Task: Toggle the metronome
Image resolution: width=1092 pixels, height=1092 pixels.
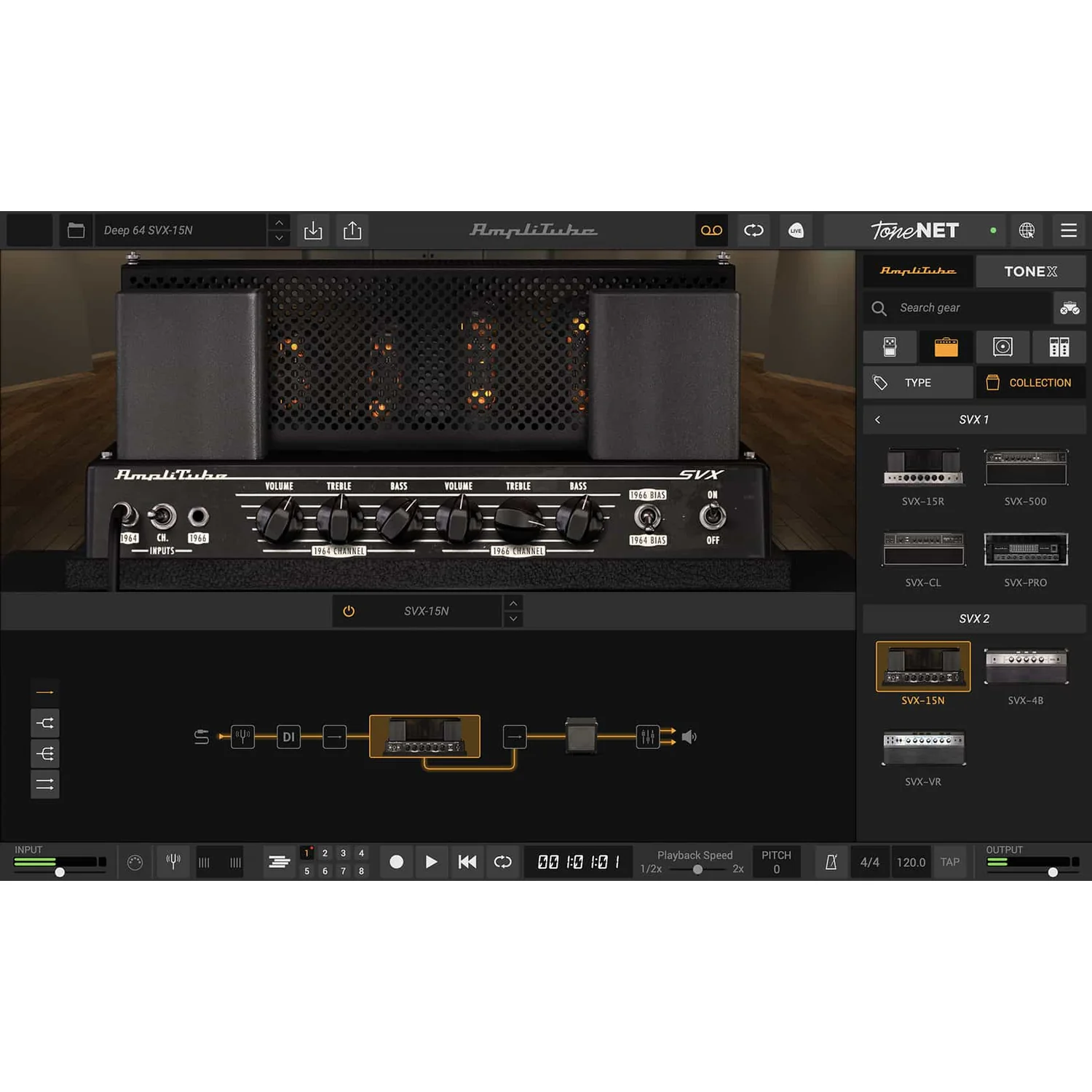Action: [x=831, y=862]
